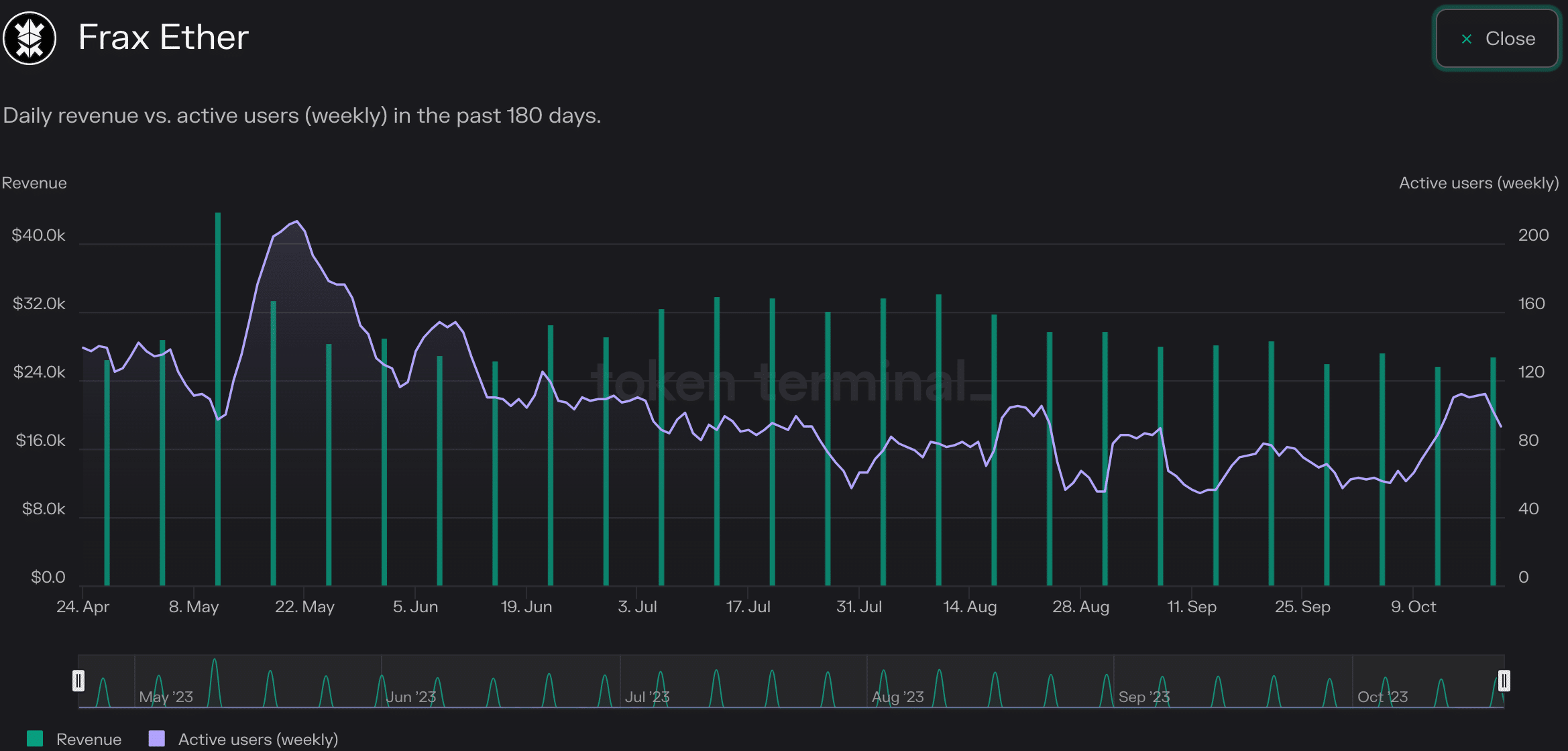Click the 14. Aug x-axis label
This screenshot has height=751, width=1568.
click(x=970, y=607)
